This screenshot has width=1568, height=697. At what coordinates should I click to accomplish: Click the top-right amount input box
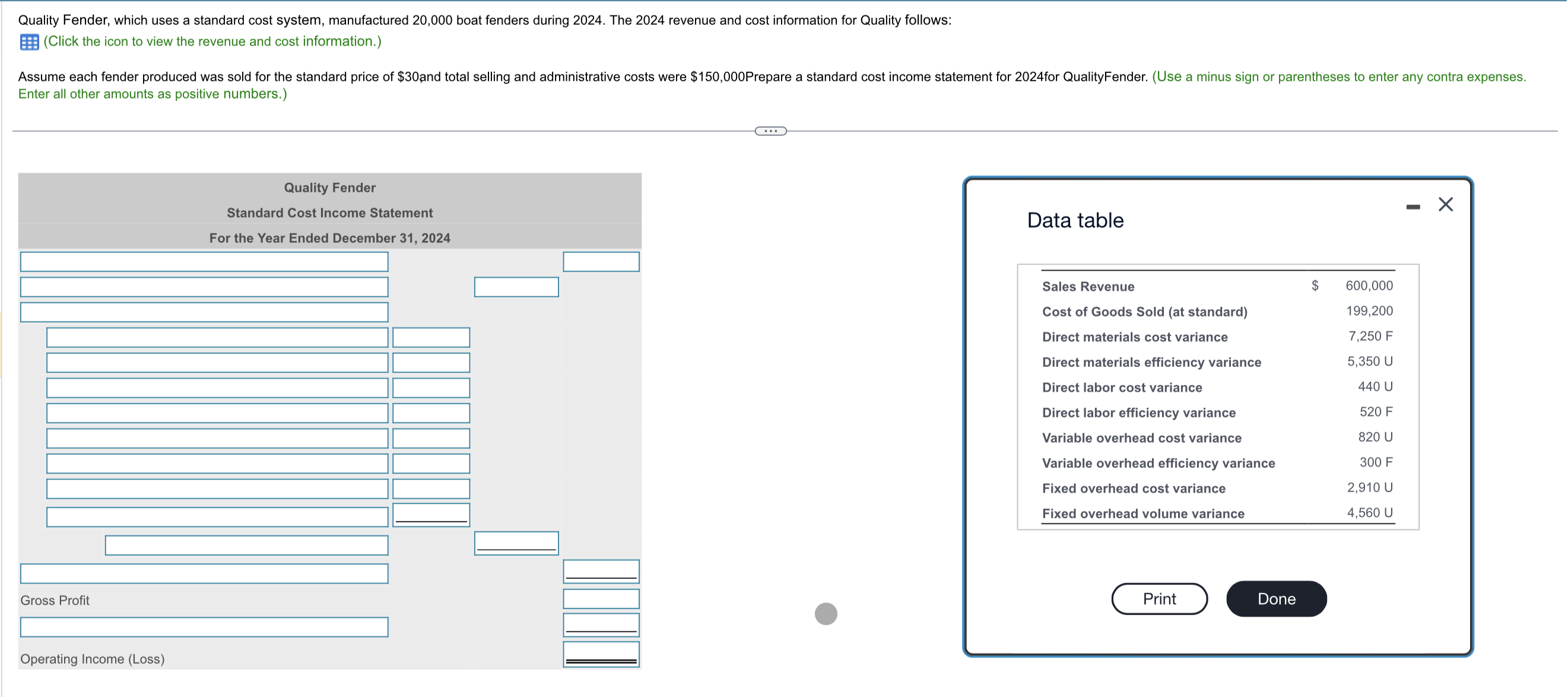600,262
